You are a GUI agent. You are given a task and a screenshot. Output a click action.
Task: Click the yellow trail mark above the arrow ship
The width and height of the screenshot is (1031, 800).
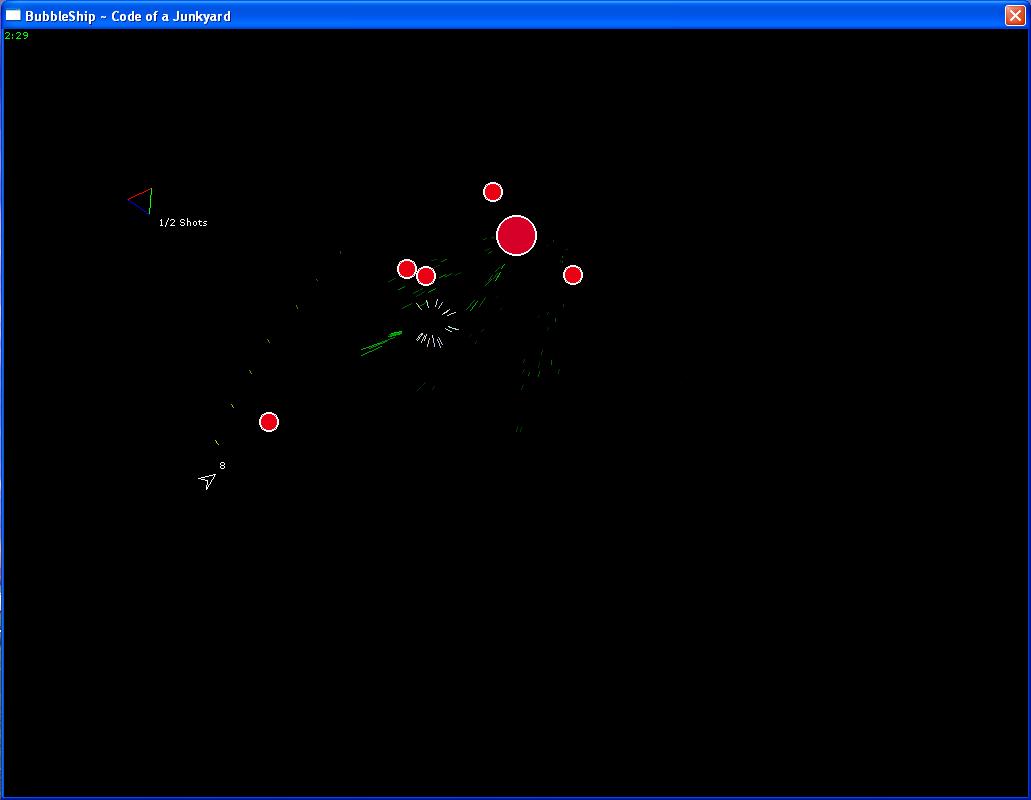pos(216,442)
